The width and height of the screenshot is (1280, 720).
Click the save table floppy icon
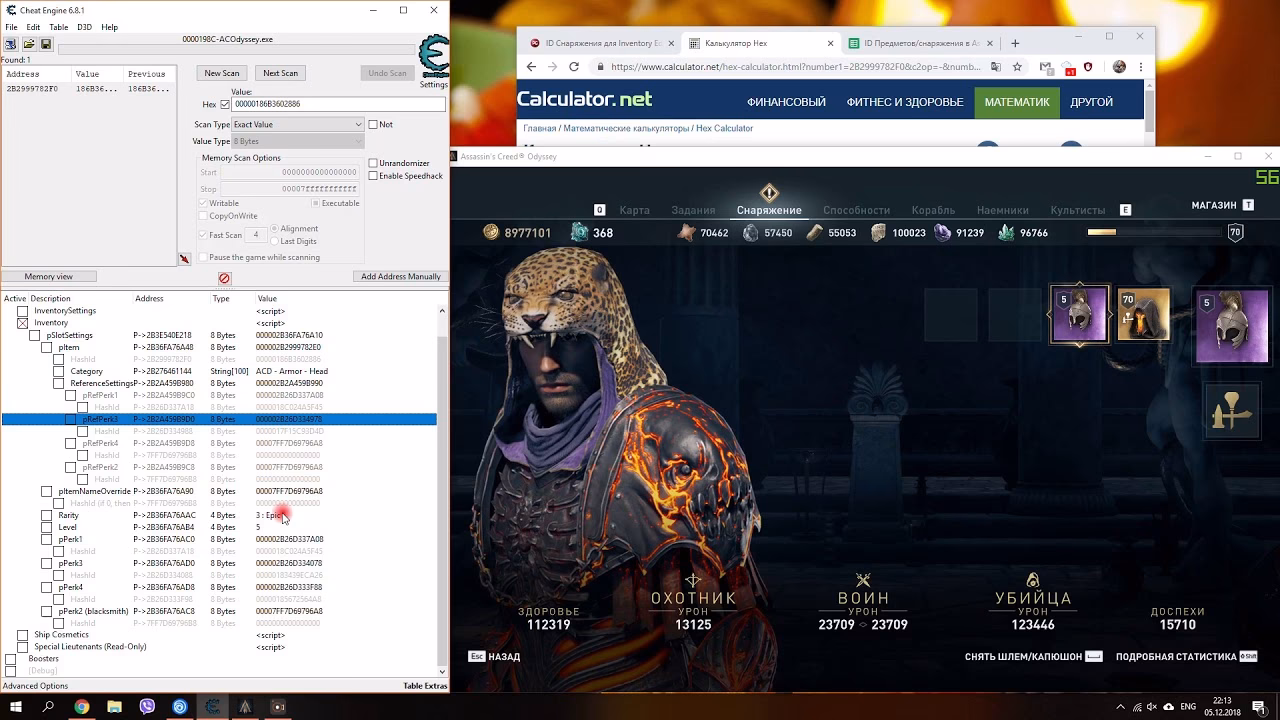(x=46, y=44)
